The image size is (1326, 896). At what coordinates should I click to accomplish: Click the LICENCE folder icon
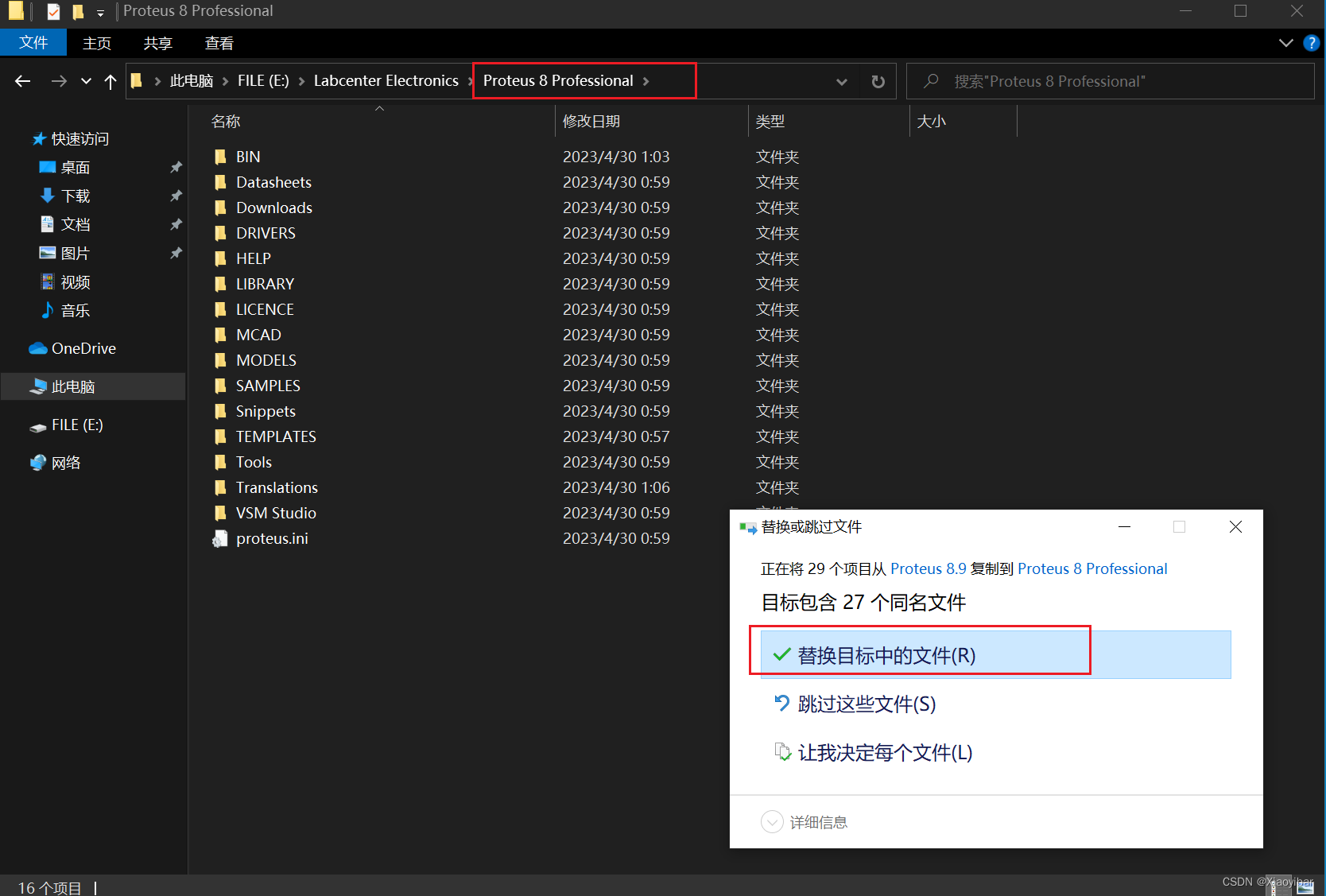coord(220,309)
